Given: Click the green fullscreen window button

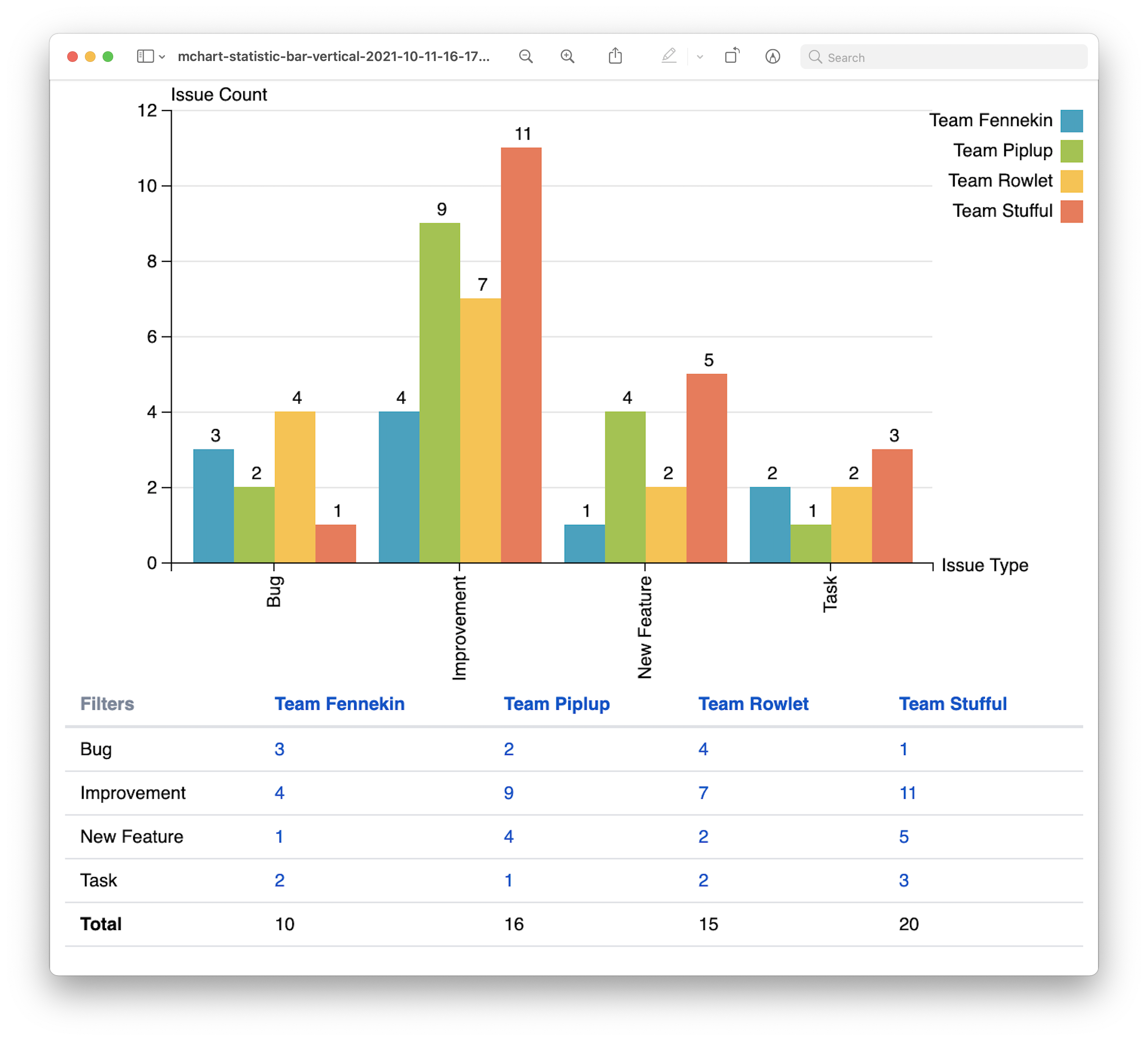Looking at the screenshot, I should [x=107, y=56].
